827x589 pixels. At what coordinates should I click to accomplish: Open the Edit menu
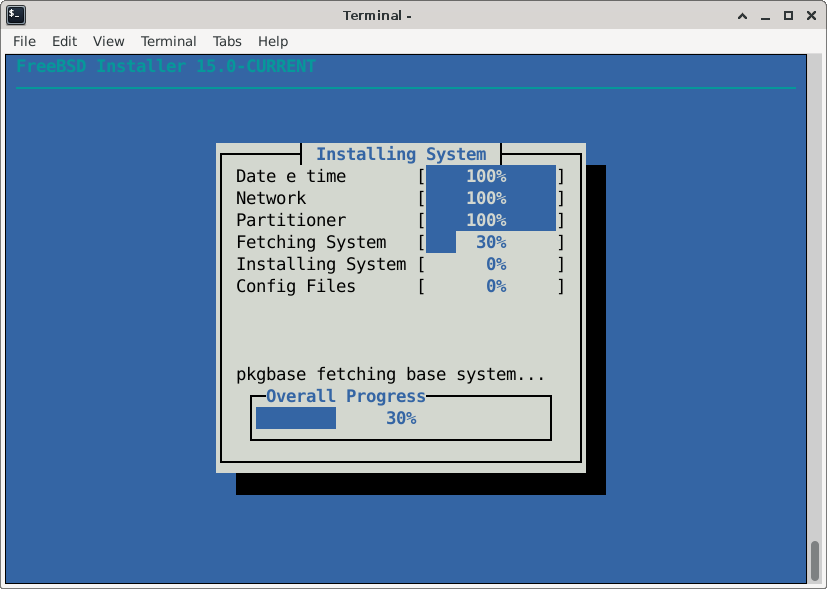64,41
